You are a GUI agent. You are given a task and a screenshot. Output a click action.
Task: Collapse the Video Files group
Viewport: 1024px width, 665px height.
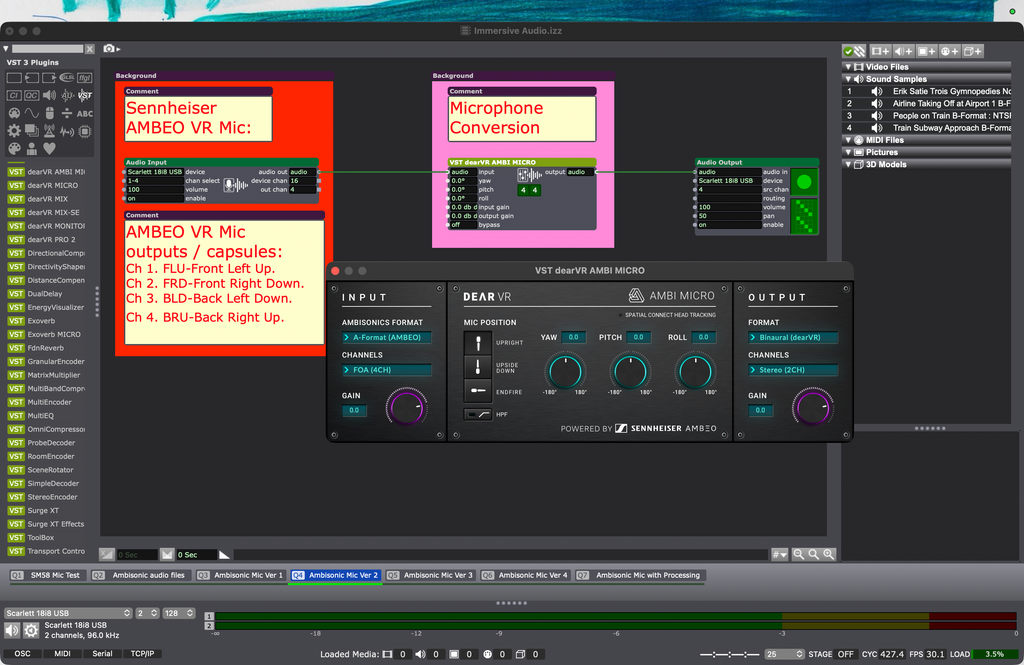[x=848, y=67]
